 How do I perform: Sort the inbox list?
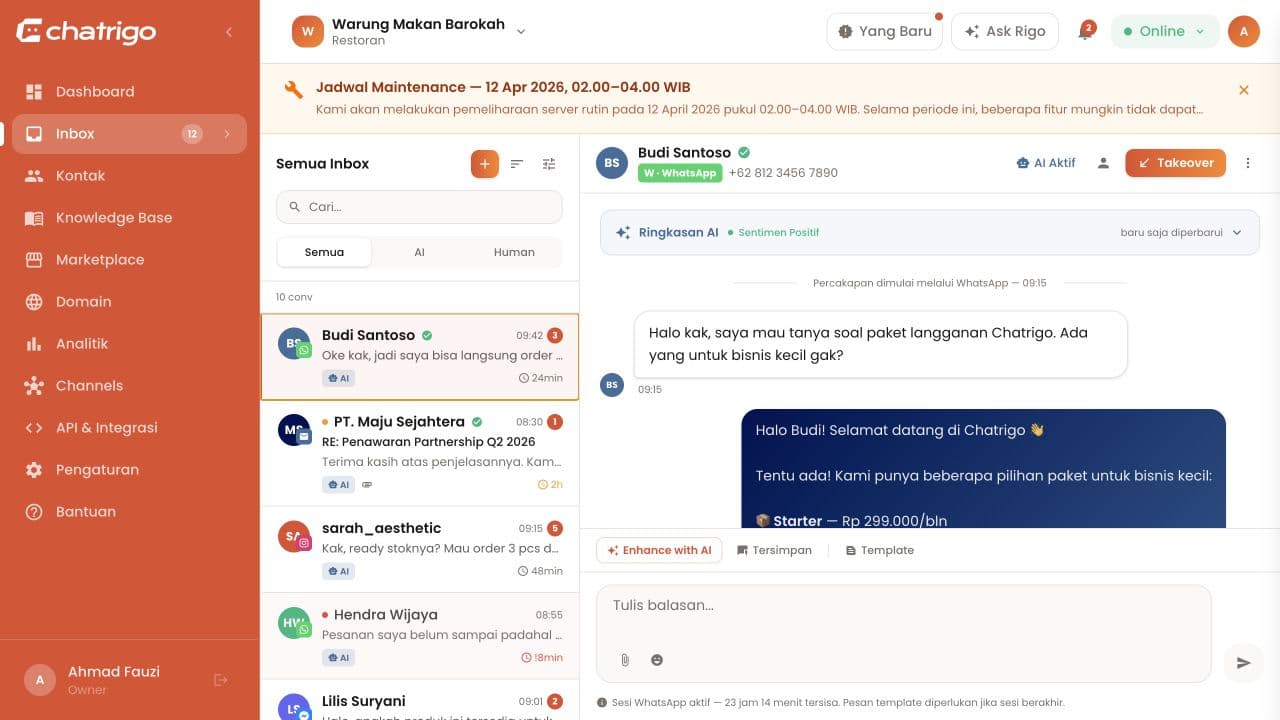tap(517, 164)
